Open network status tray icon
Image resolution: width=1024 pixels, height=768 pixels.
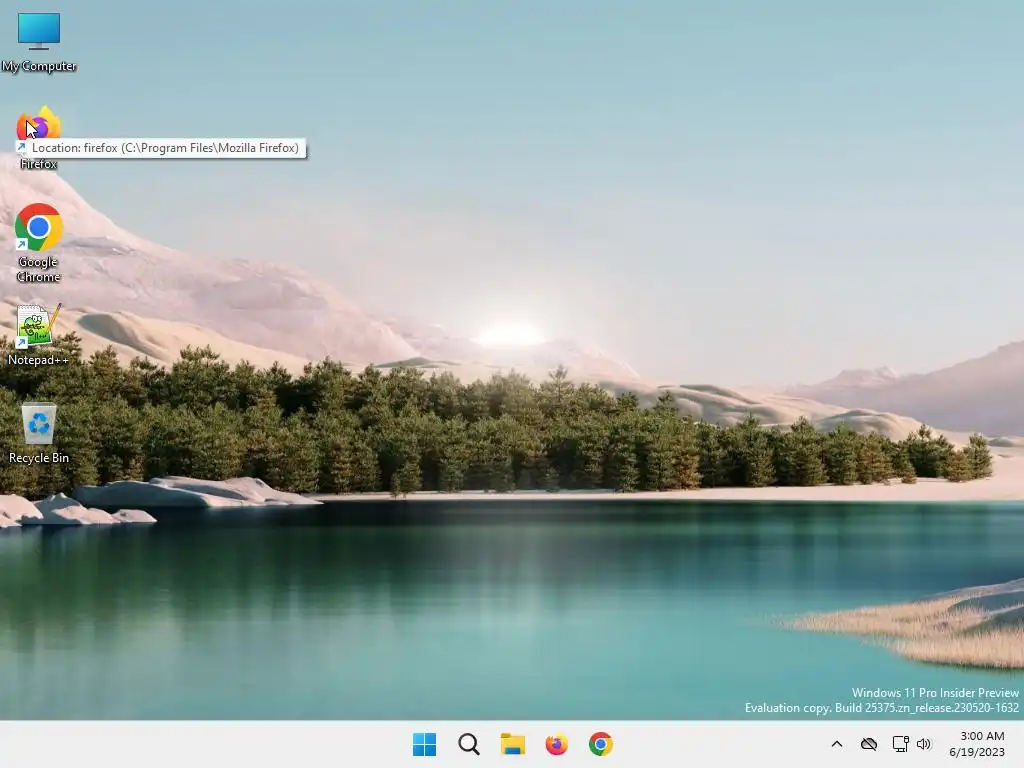point(901,744)
